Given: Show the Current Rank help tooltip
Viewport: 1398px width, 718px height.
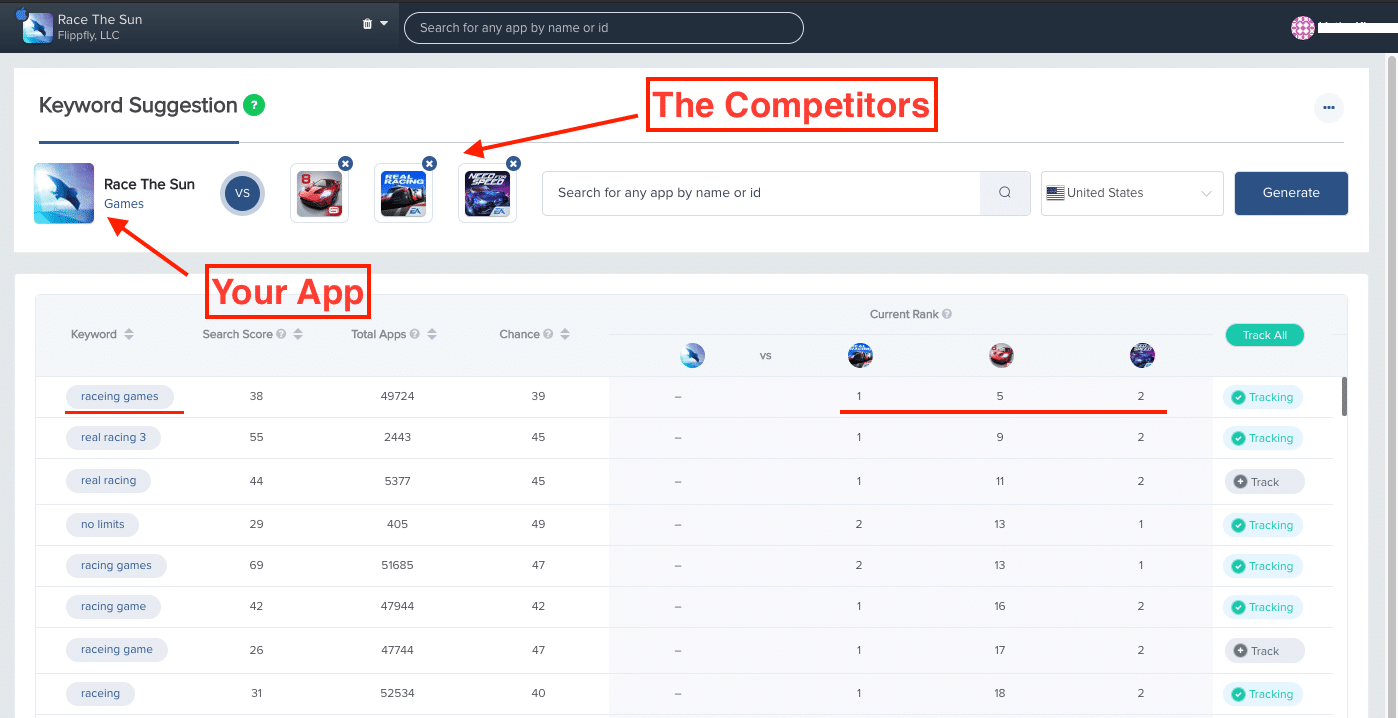Looking at the screenshot, I should click(x=947, y=314).
